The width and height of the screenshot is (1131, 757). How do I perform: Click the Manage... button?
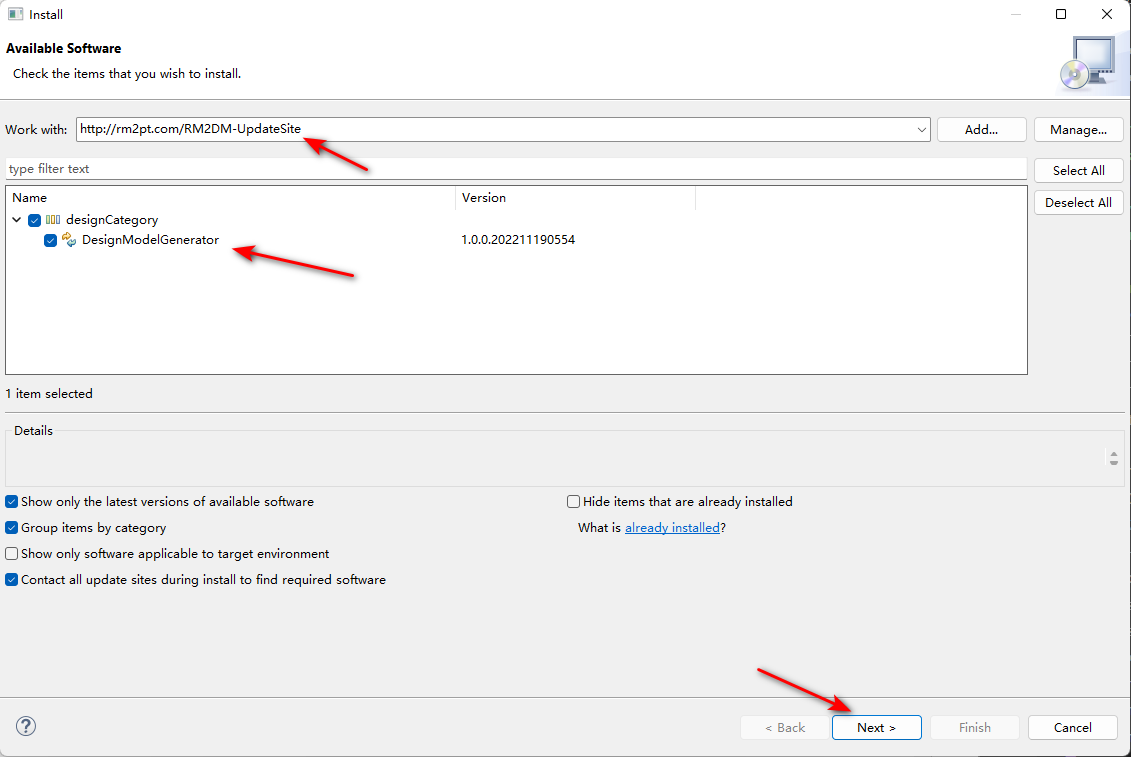[1078, 130]
